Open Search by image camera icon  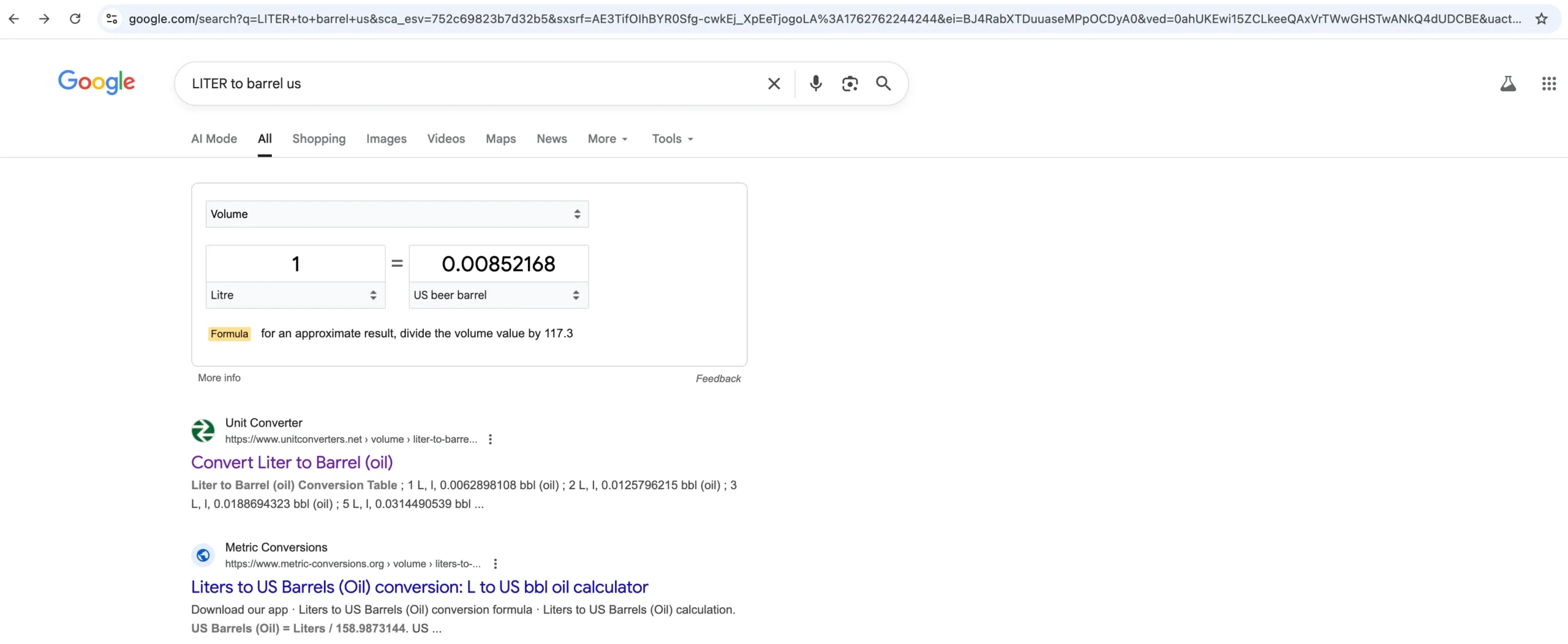click(x=850, y=84)
